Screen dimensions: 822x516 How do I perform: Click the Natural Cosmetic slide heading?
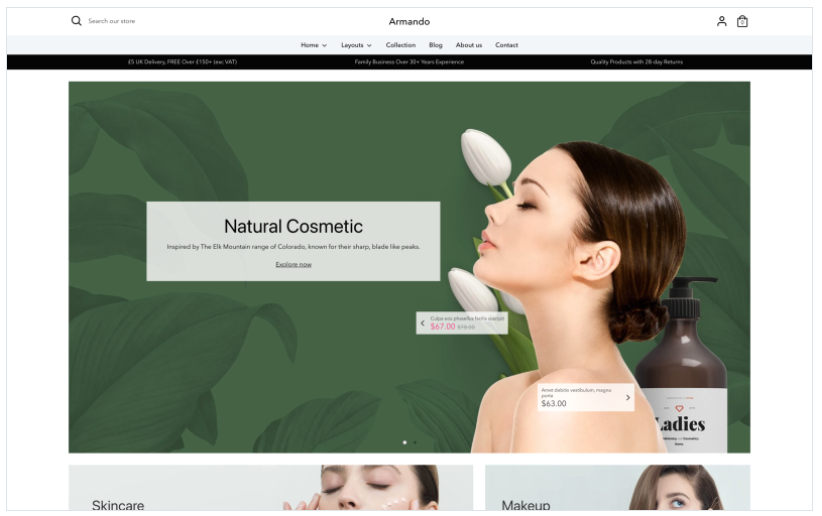coord(293,226)
